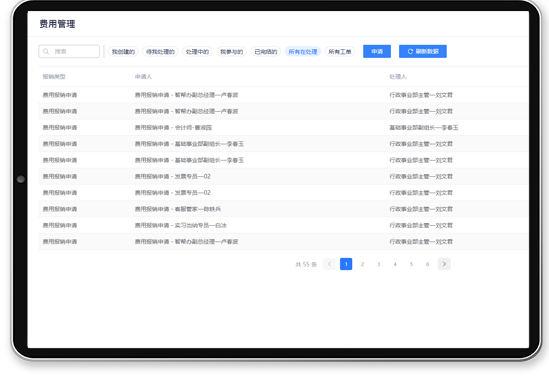This screenshot has width=549, height=379.
Task: Open the row with 会计师 applicant
Action: pos(283,128)
